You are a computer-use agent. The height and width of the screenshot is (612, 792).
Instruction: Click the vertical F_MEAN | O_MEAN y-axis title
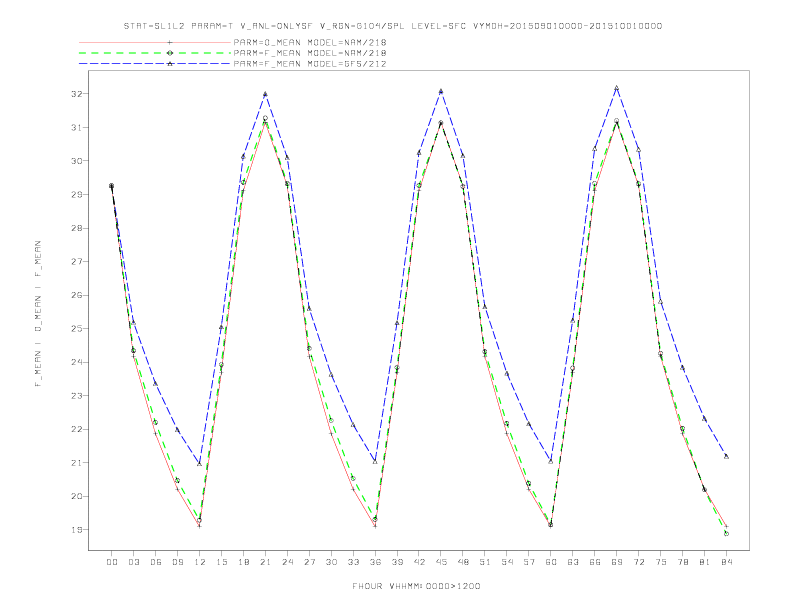coord(38,314)
